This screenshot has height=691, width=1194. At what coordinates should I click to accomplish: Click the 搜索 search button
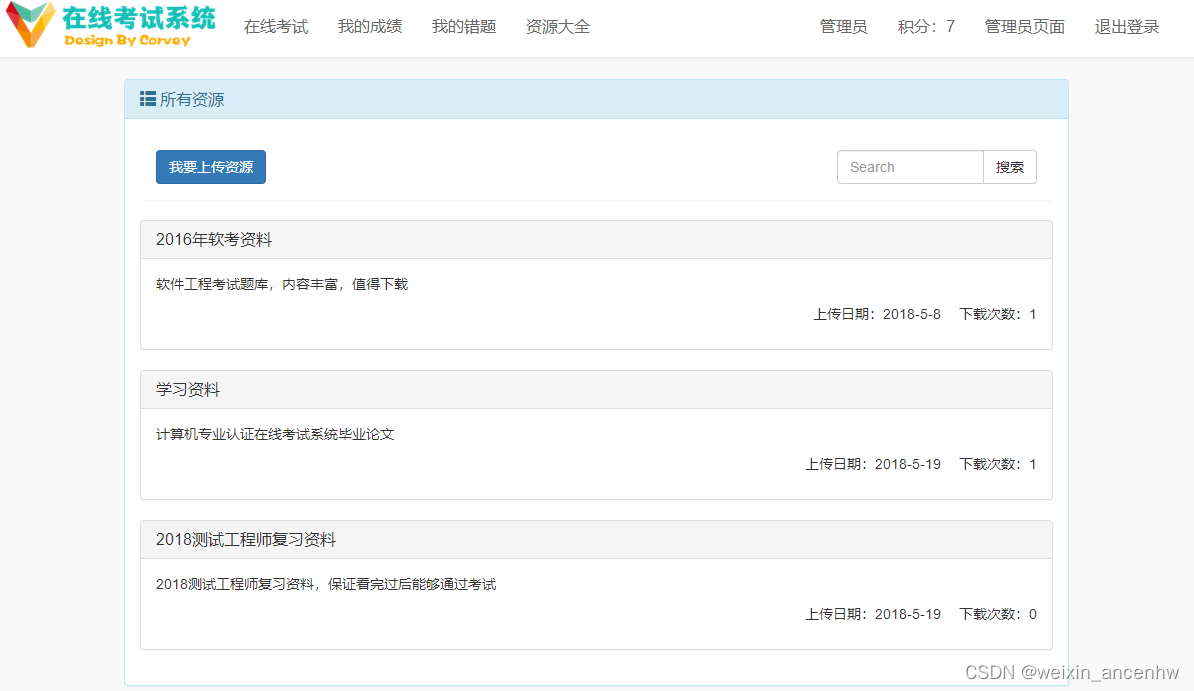click(x=1009, y=166)
